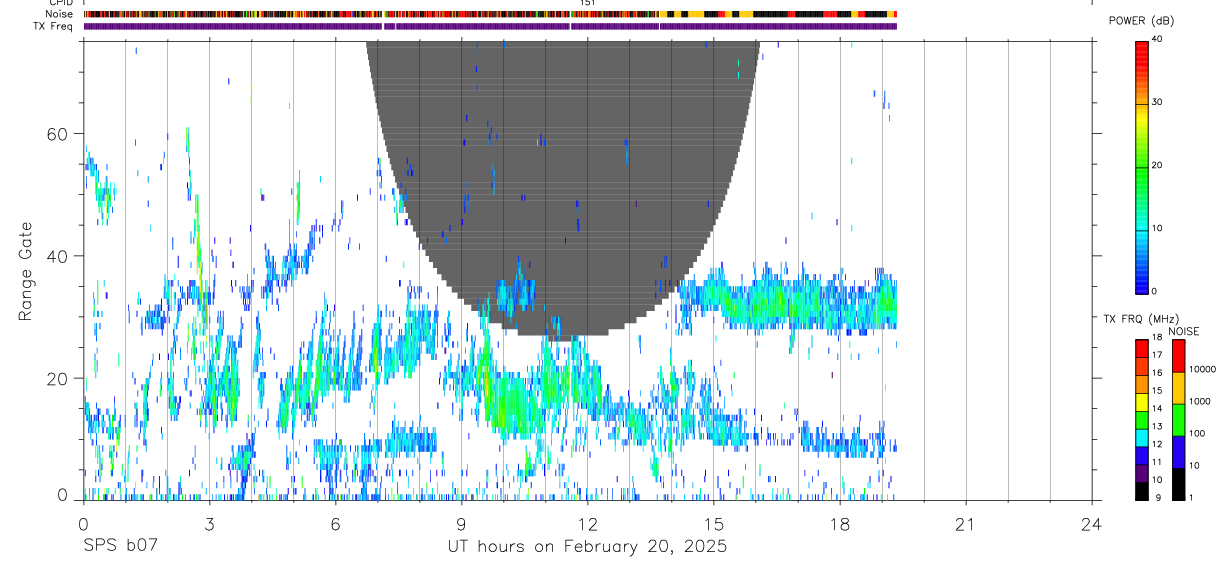
Task: Click the '9' label on TX FRQ legend
Action: pos(1158,497)
